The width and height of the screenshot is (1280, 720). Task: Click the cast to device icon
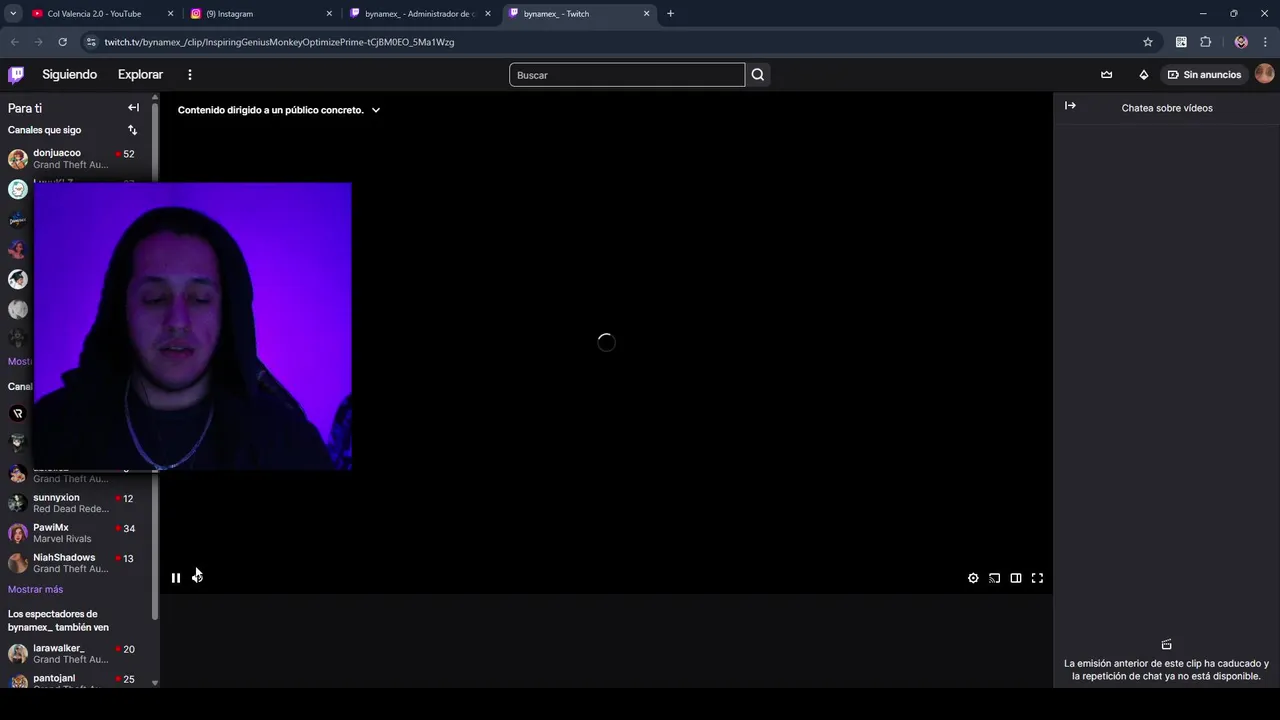(x=994, y=578)
